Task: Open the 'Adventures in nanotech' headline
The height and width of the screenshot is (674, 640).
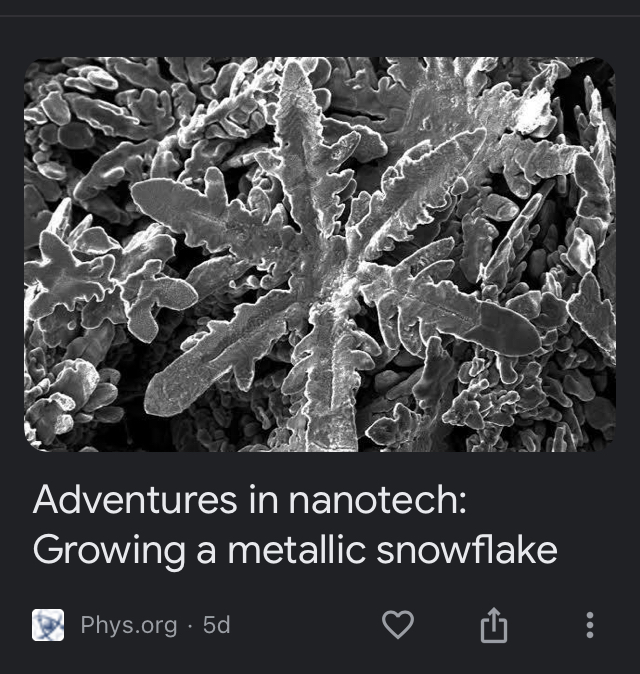Action: click(x=250, y=499)
